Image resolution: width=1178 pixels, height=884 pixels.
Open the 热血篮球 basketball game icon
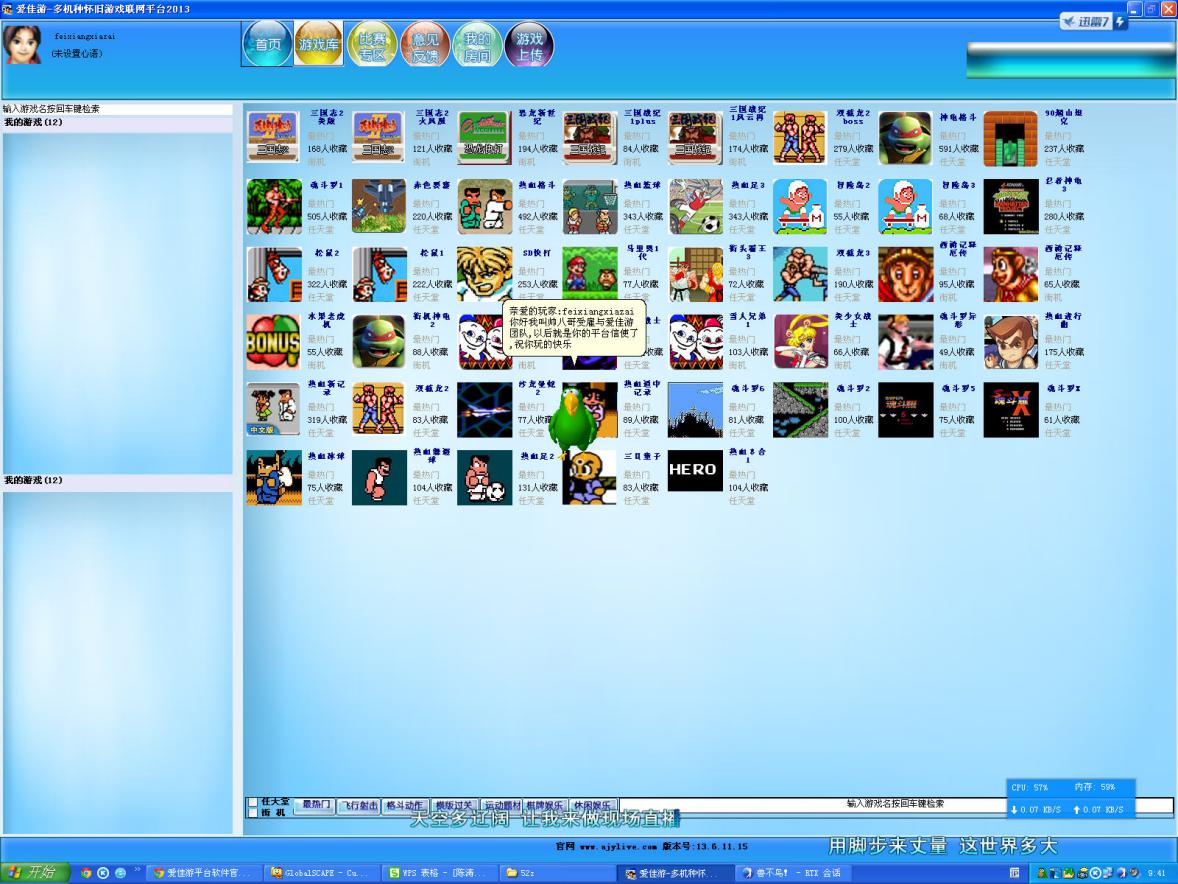click(x=590, y=206)
